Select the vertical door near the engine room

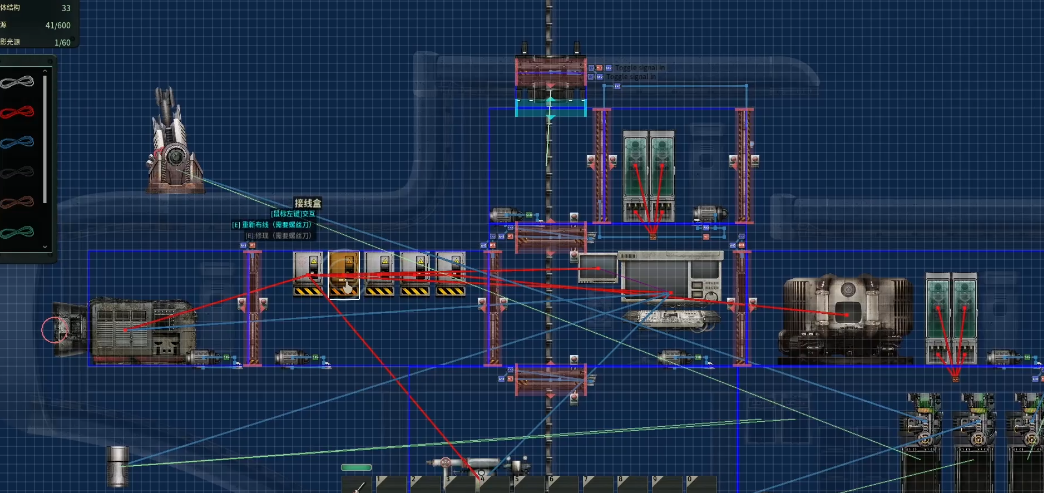pos(252,308)
